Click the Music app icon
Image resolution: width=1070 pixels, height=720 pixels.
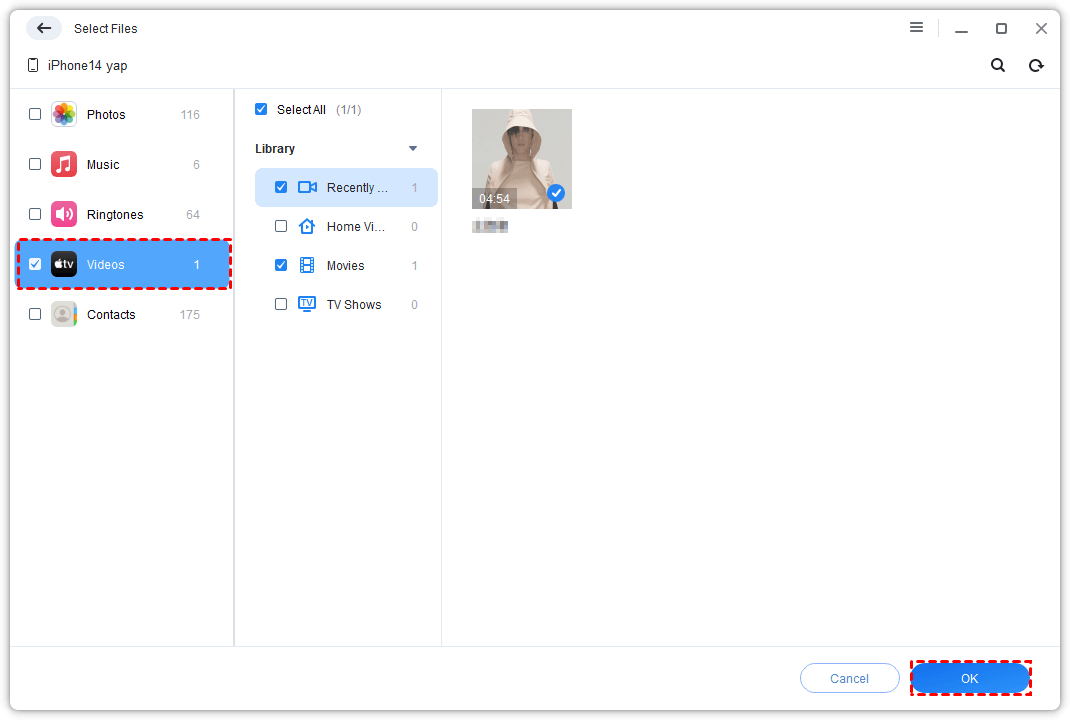click(64, 164)
